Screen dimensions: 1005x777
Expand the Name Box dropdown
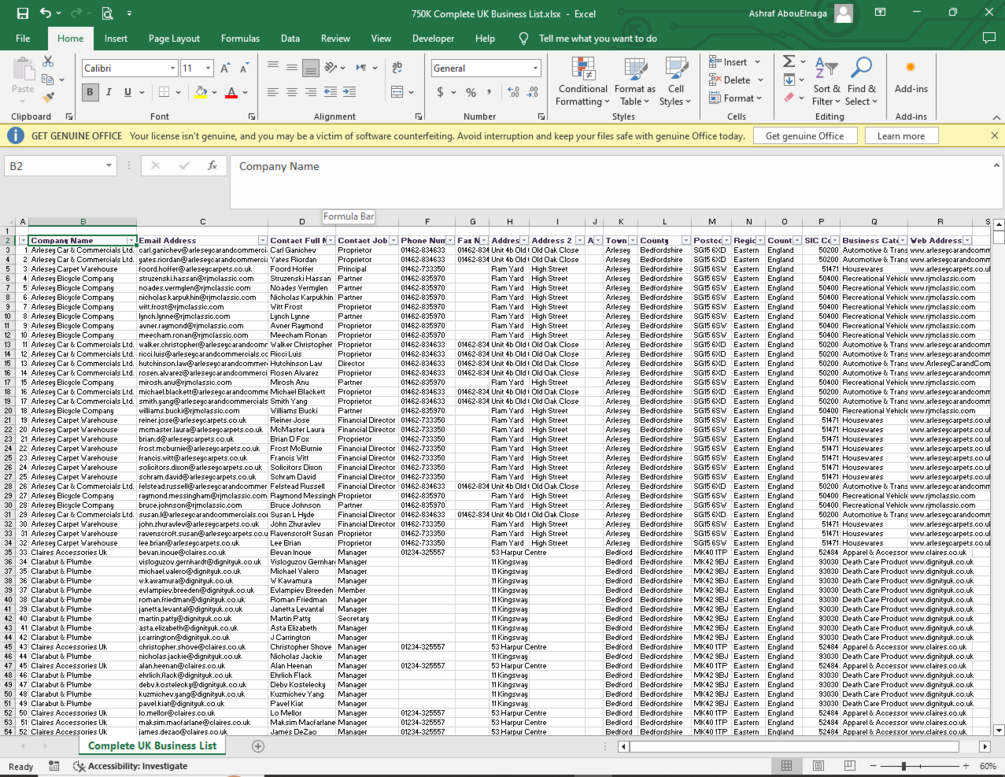coord(109,166)
